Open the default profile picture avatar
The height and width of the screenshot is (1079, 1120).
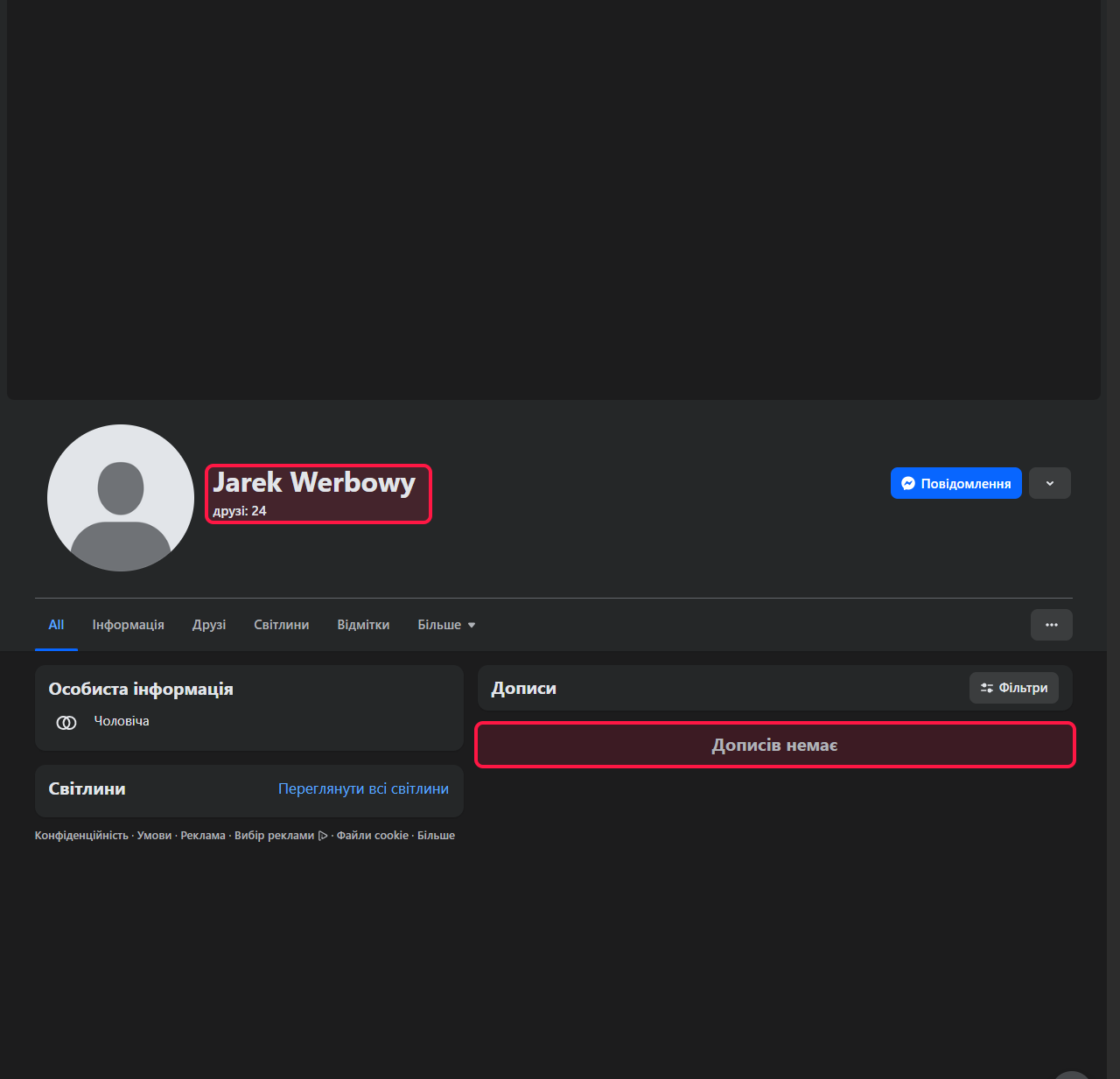pyautogui.click(x=121, y=498)
